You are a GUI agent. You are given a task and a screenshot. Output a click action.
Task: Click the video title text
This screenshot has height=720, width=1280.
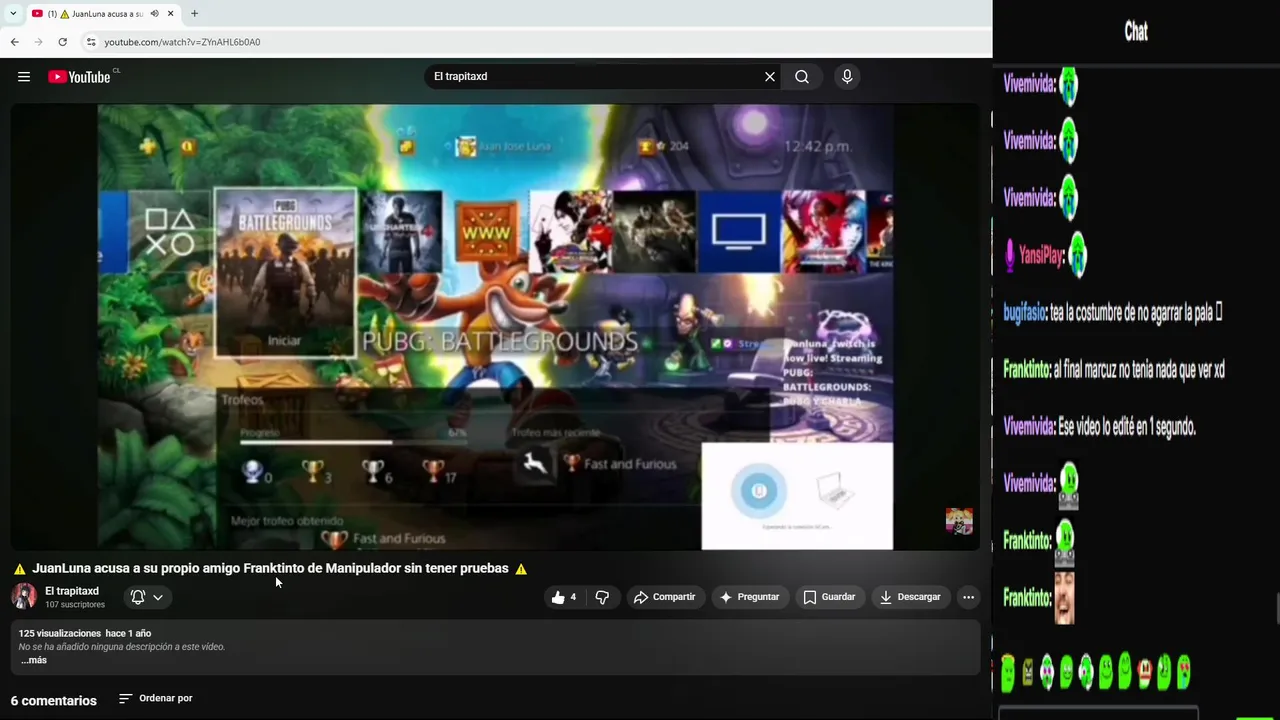pos(270,568)
